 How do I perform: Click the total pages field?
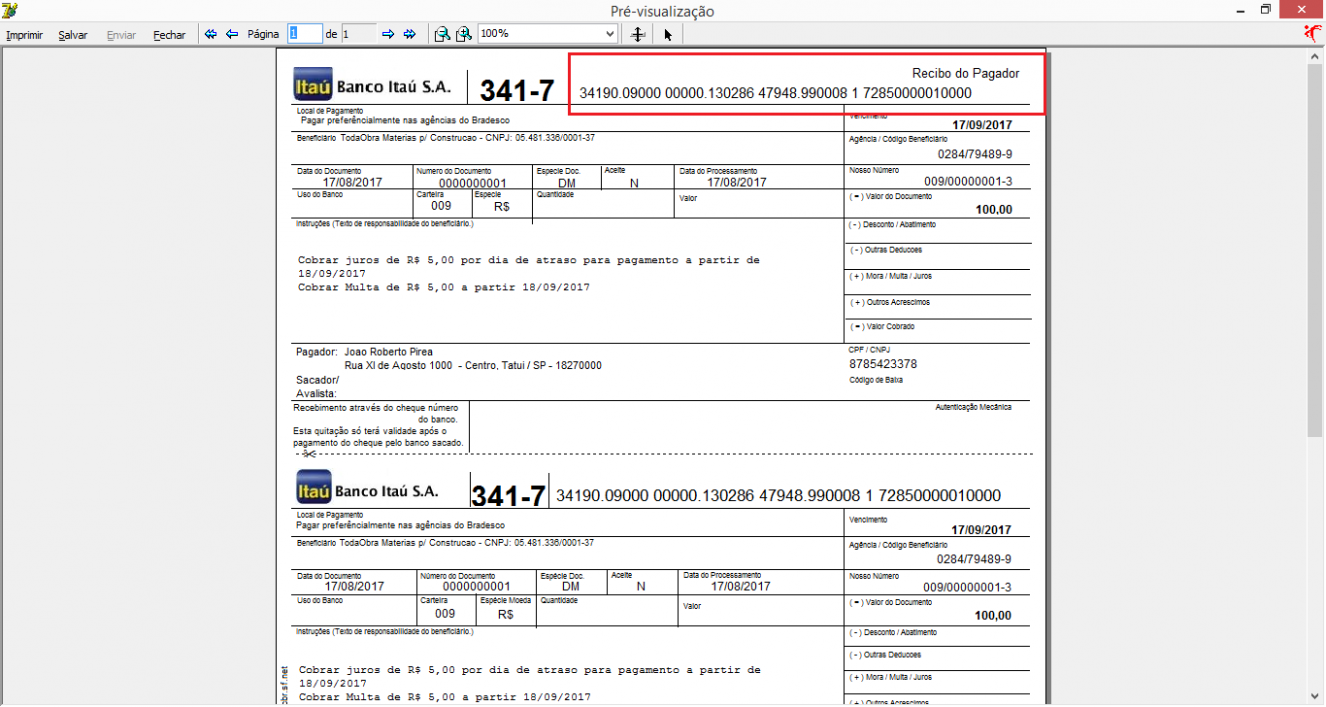tap(359, 34)
